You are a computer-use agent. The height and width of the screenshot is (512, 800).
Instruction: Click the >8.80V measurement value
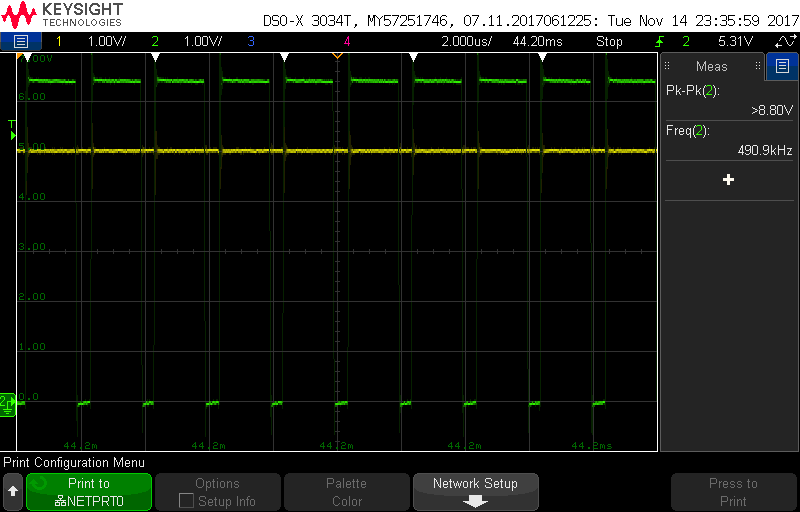pos(772,110)
